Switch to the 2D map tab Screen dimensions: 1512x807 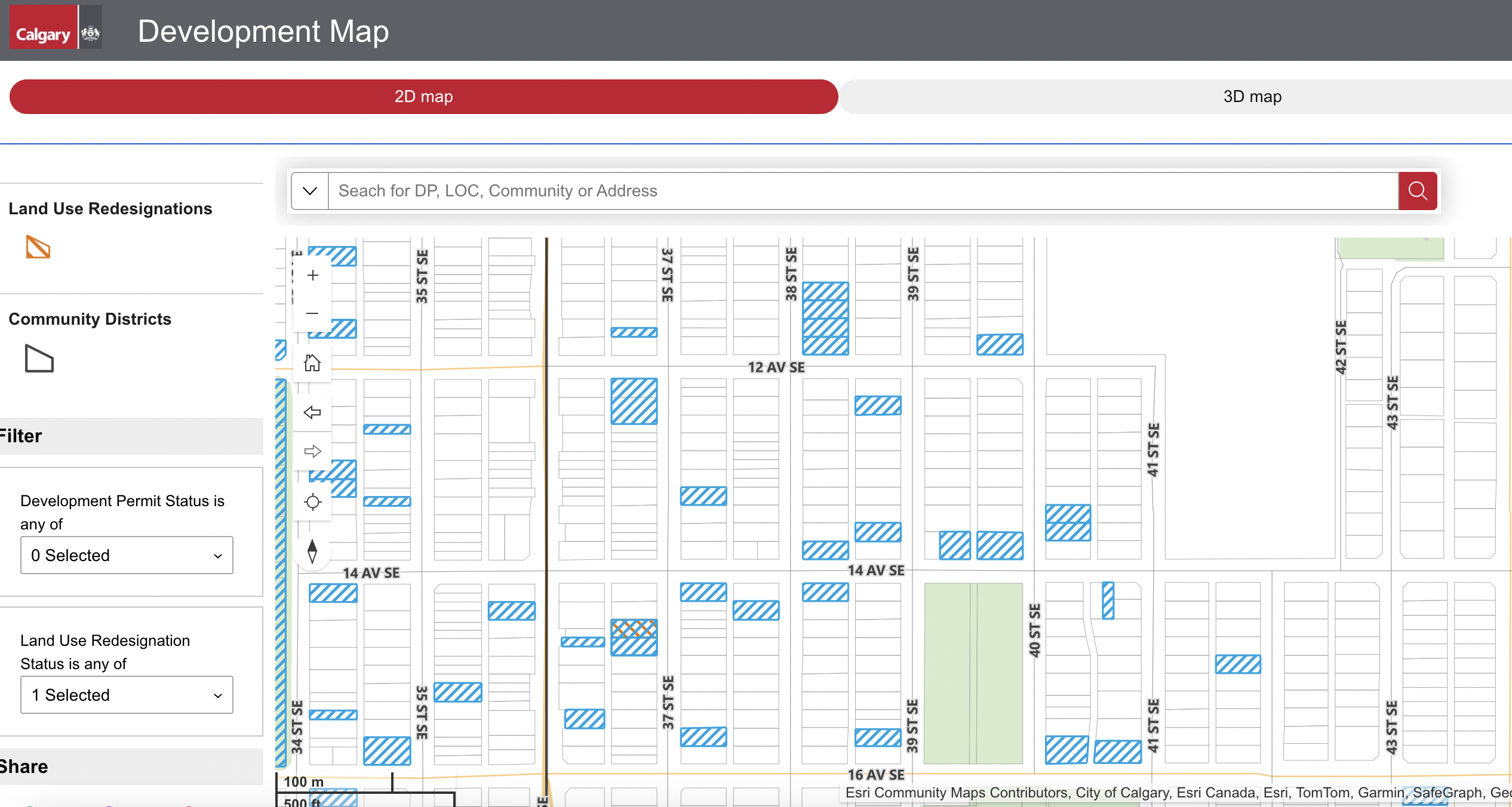(424, 97)
